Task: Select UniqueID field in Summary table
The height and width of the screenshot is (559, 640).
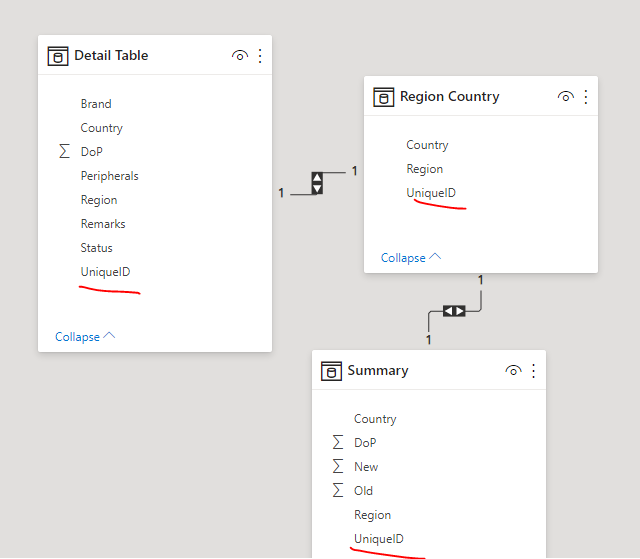Action: 379,539
